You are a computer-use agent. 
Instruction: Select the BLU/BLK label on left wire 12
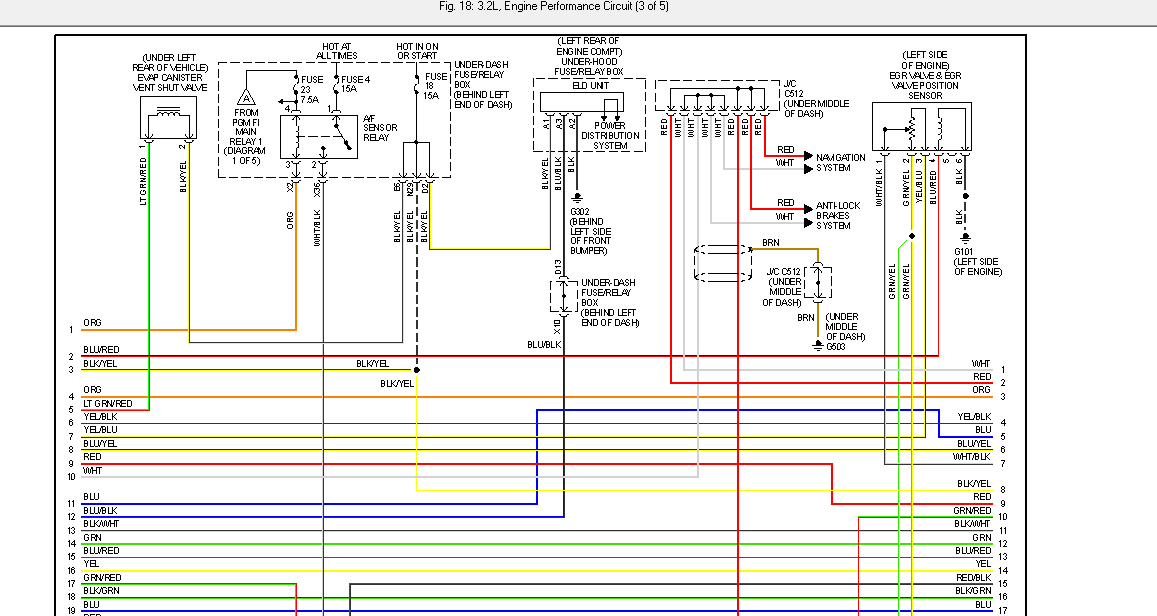point(100,511)
